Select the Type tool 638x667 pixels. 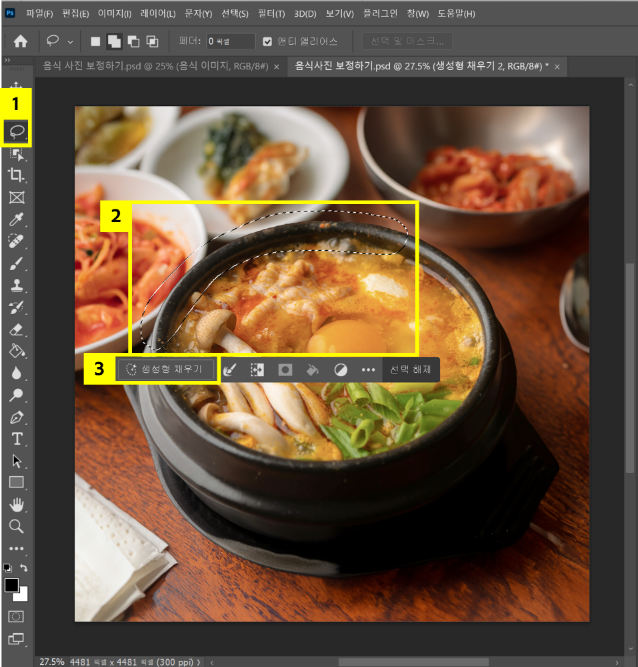[17, 439]
